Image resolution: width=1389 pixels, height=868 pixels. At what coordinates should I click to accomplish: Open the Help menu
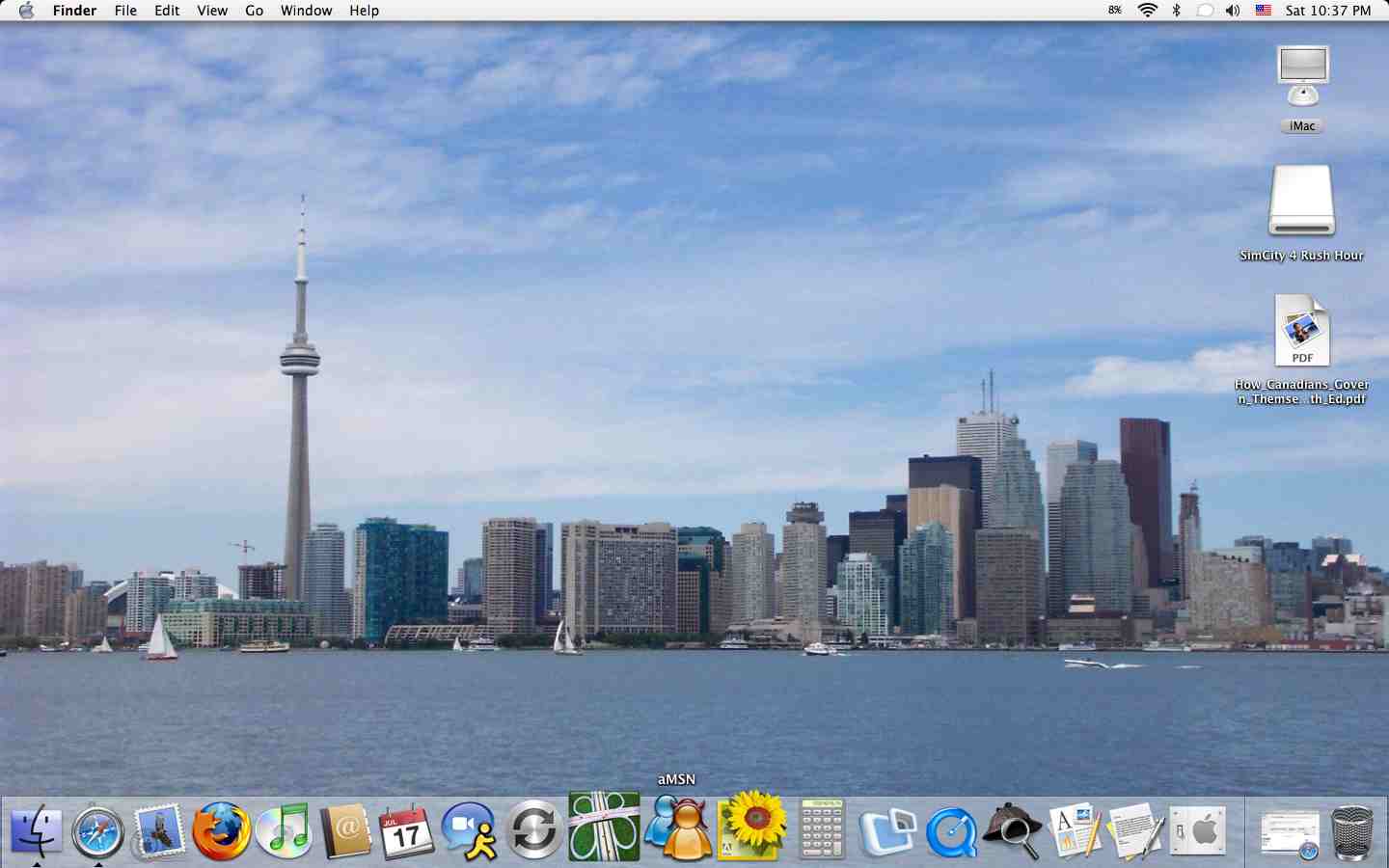[365, 11]
